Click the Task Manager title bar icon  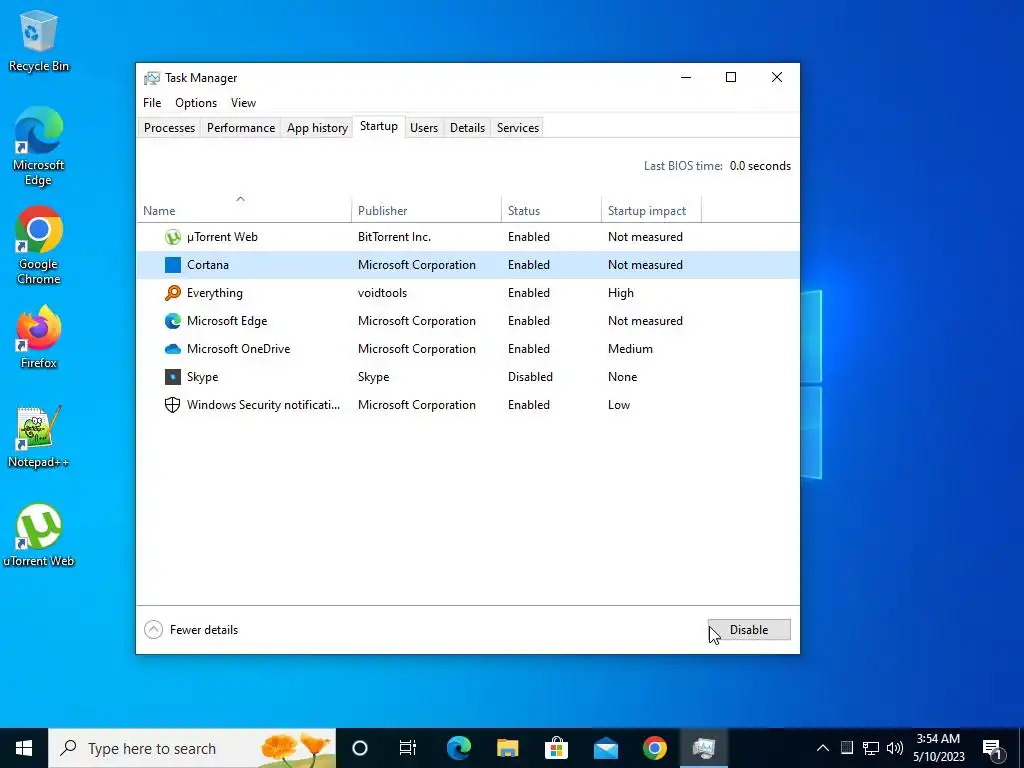[152, 78]
